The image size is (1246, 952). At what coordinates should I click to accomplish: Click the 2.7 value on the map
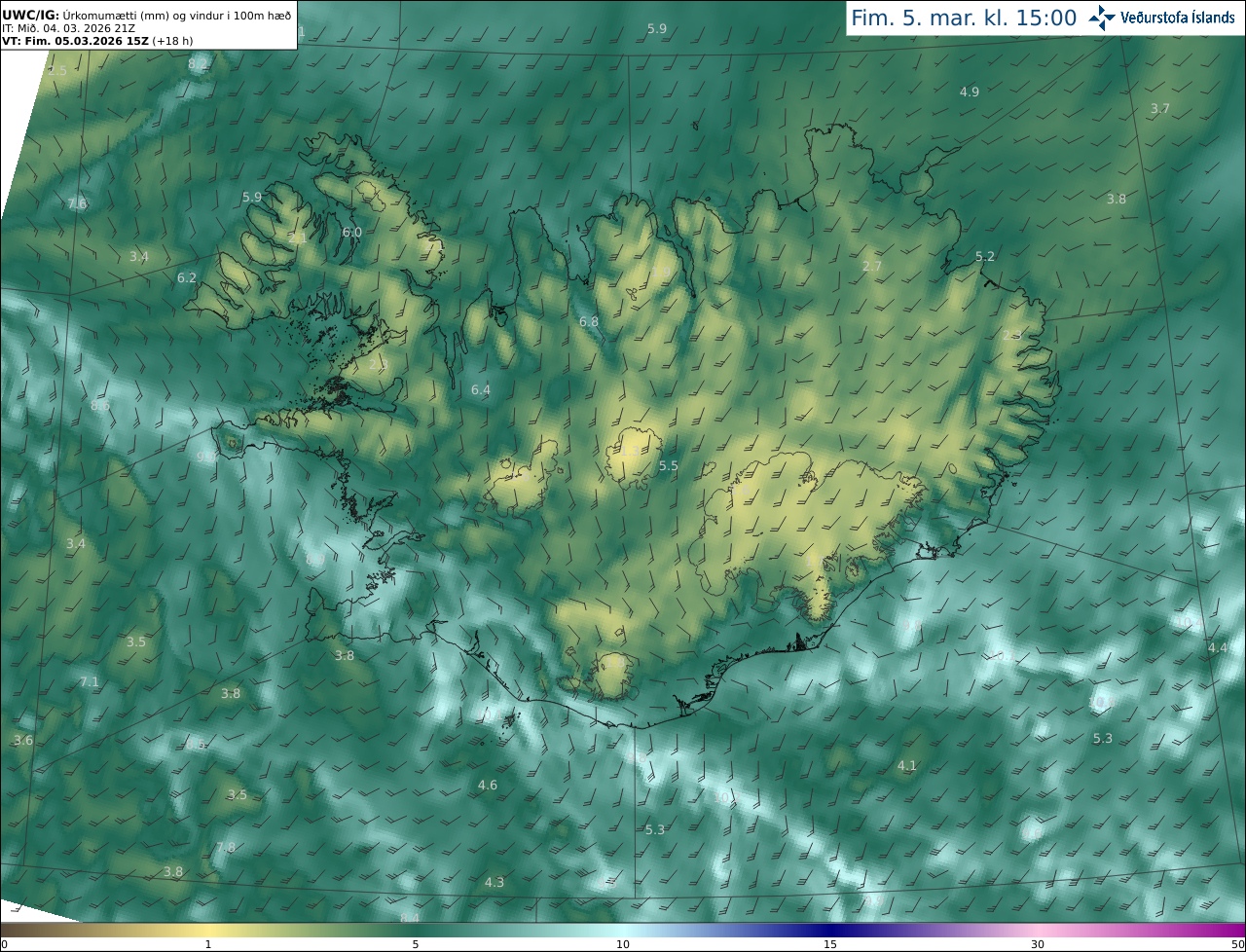[x=872, y=266]
